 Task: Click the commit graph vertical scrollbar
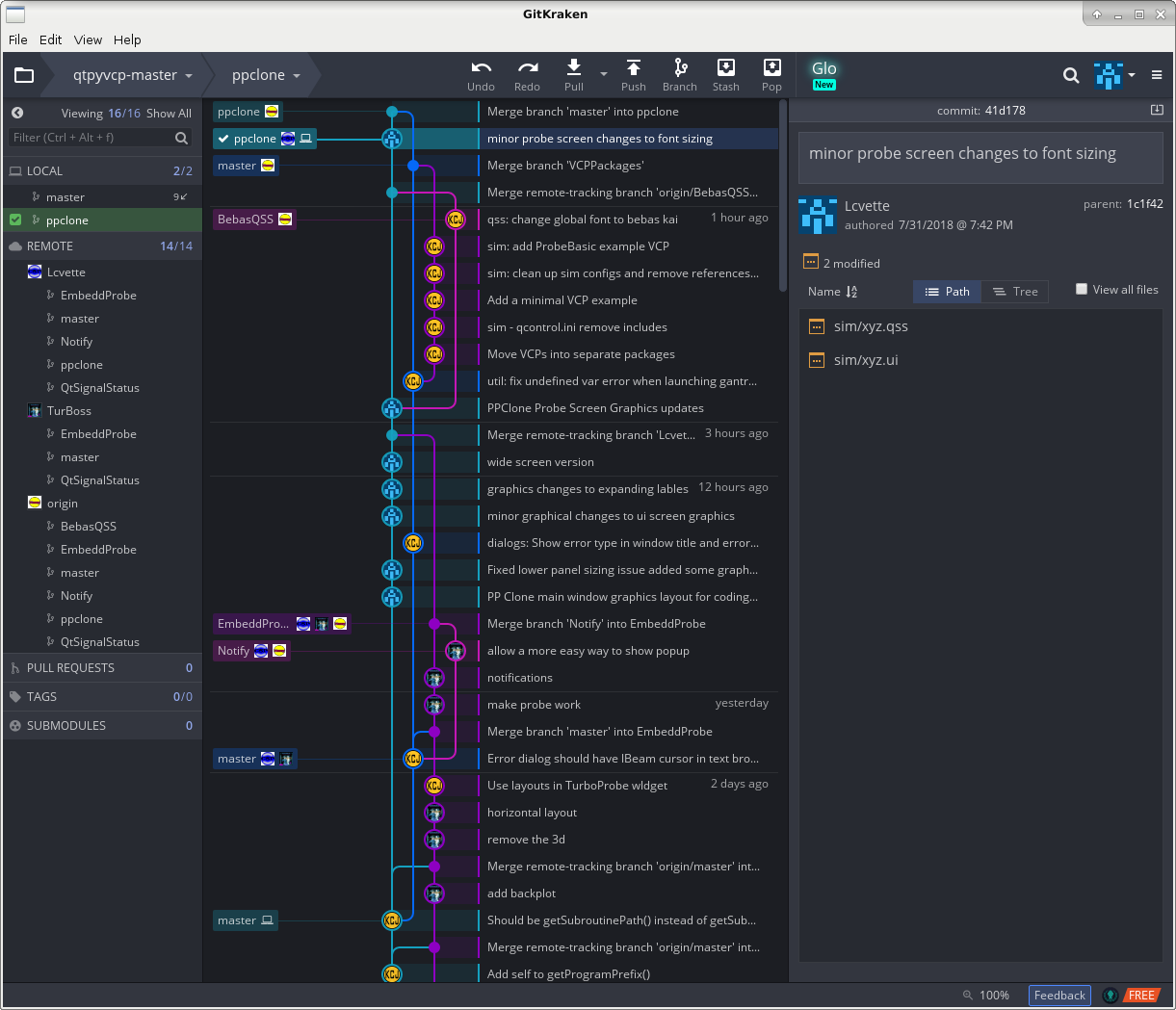pyautogui.click(x=783, y=195)
